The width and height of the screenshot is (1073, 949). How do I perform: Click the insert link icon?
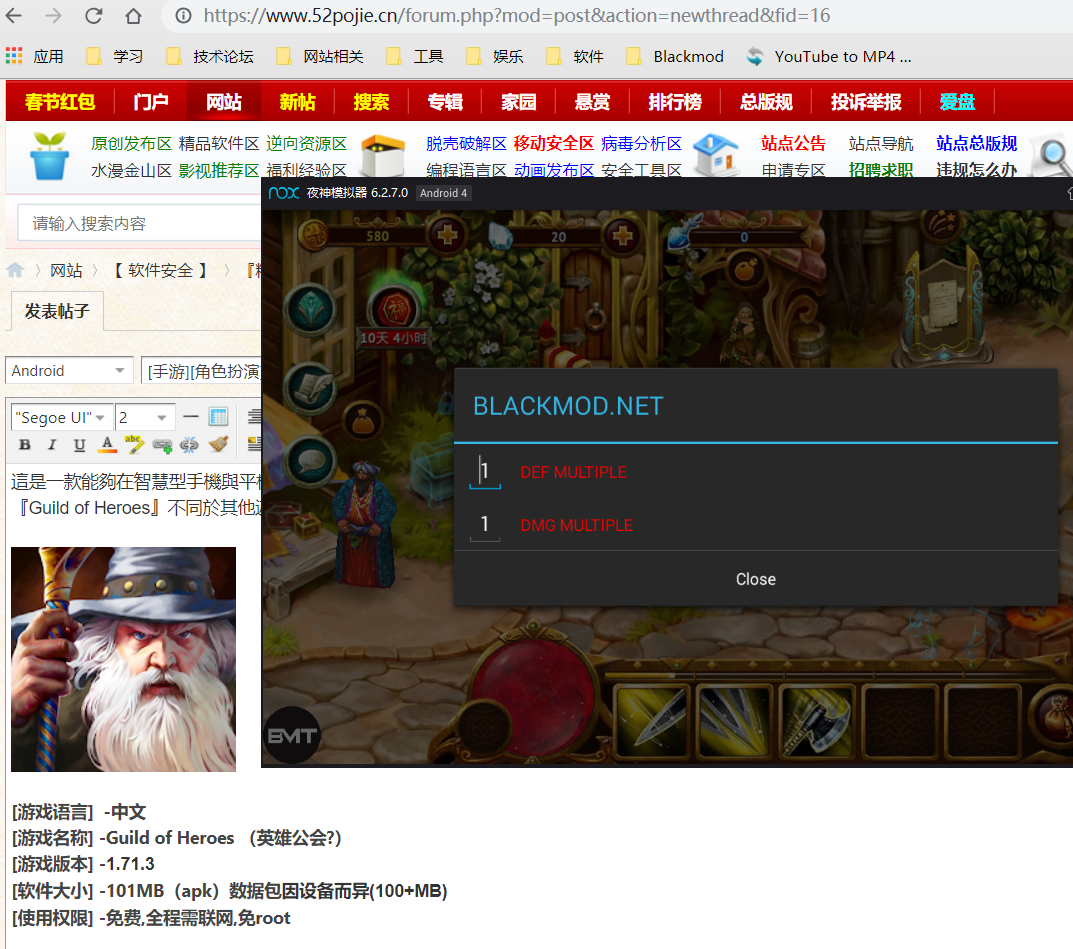coord(162,445)
